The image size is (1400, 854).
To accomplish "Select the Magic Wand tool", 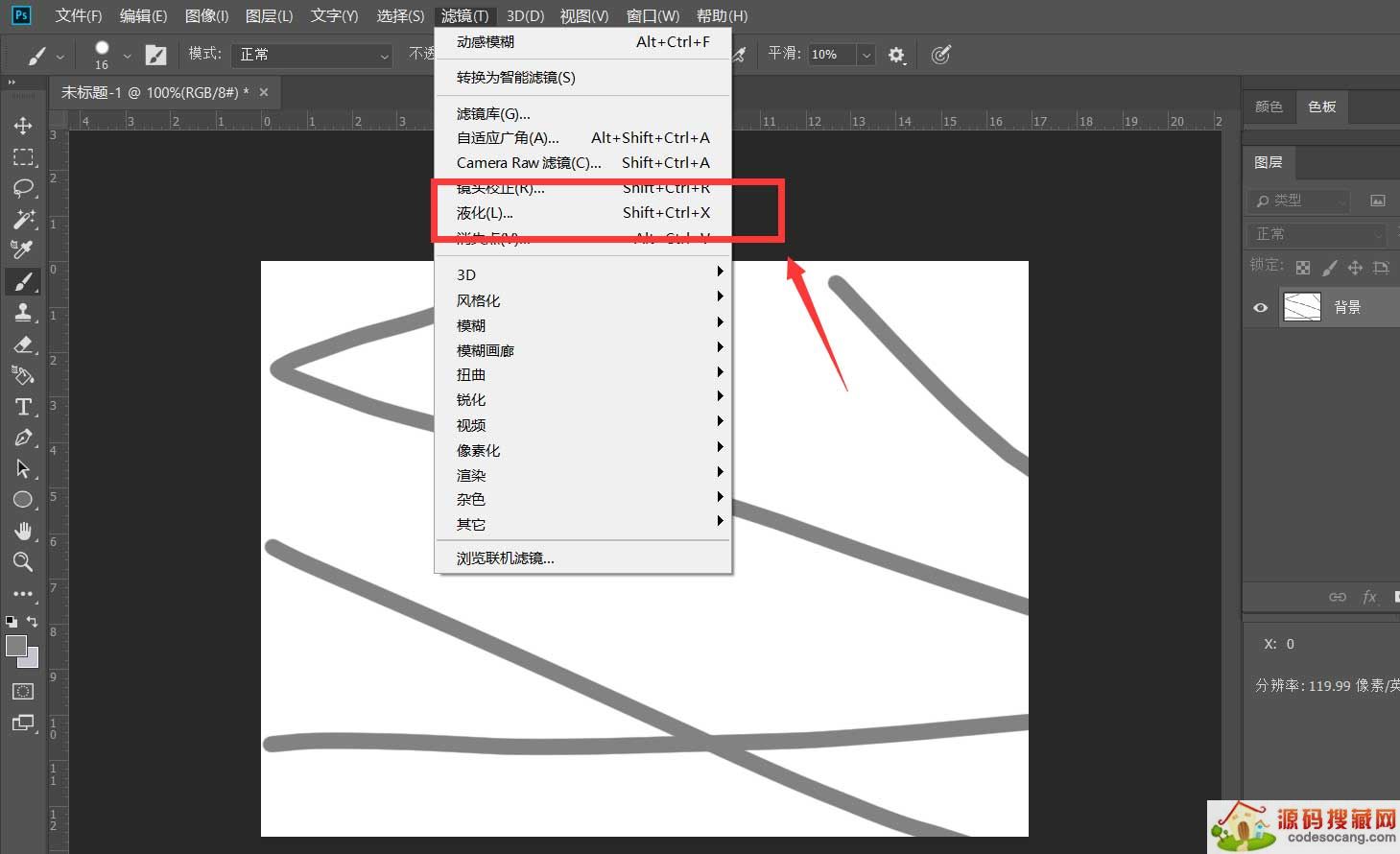I will (23, 219).
